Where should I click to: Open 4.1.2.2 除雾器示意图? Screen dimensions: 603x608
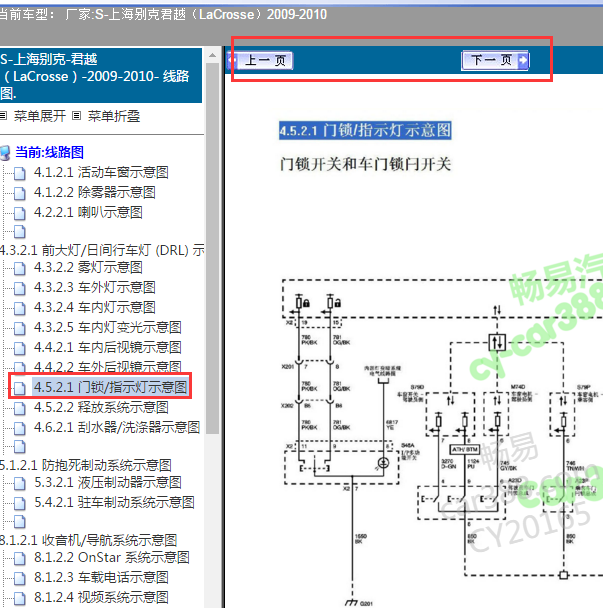pyautogui.click(x=95, y=192)
